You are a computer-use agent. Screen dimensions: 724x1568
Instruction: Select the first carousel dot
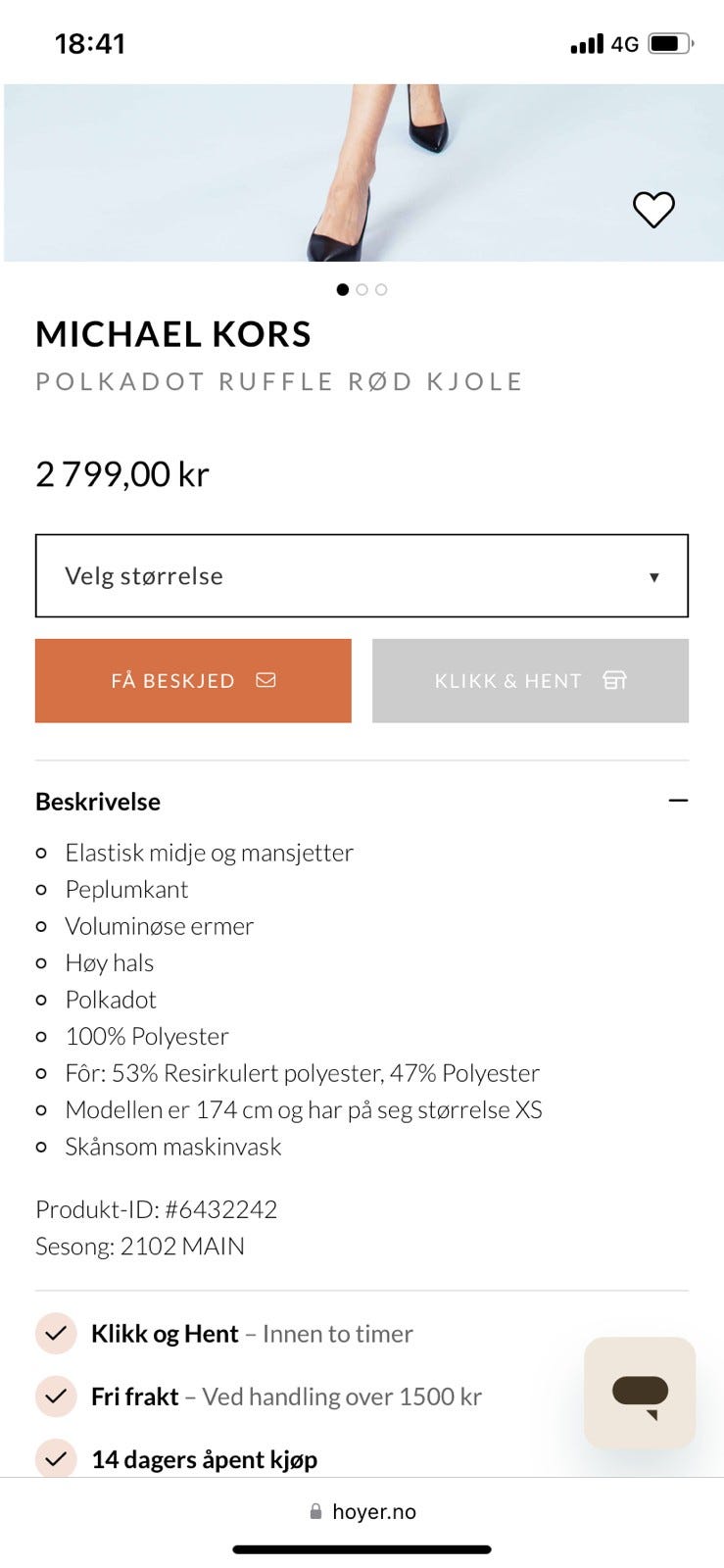pos(343,290)
